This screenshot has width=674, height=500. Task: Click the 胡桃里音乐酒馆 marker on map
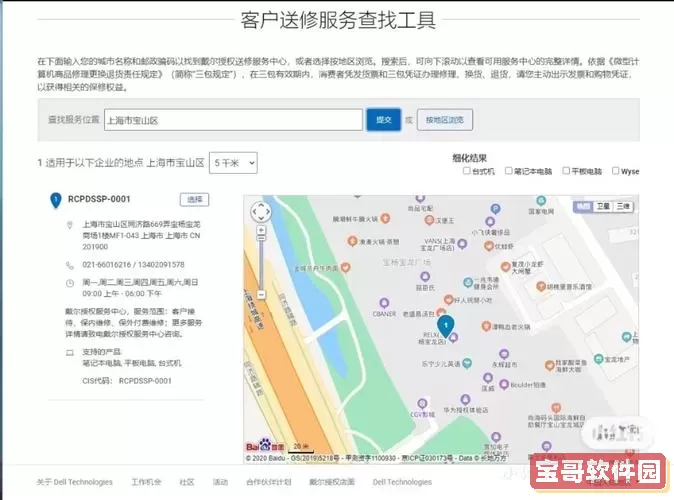point(541,286)
